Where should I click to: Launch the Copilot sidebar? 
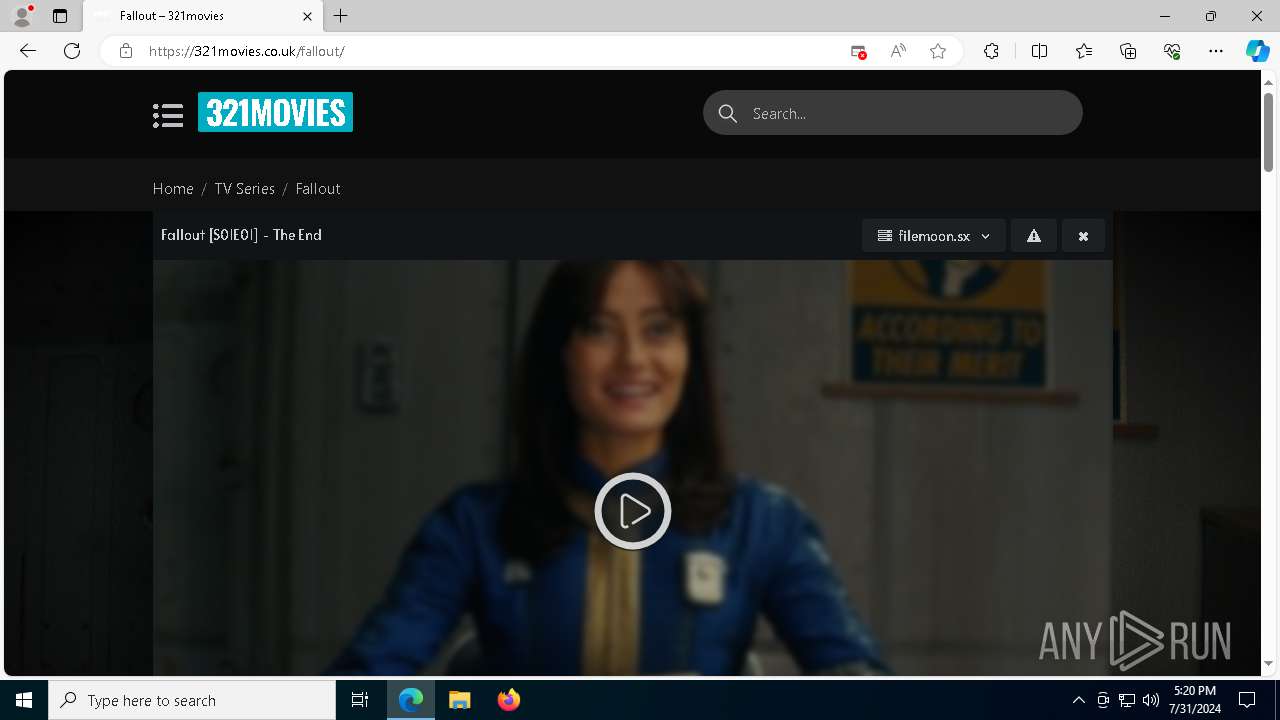pyautogui.click(x=1258, y=51)
